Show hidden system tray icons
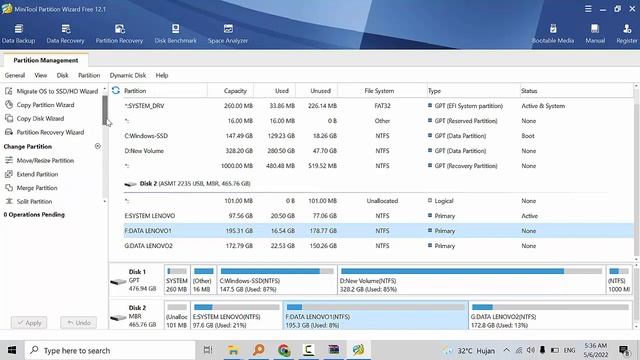This screenshot has width=640, height=360. tap(506, 350)
